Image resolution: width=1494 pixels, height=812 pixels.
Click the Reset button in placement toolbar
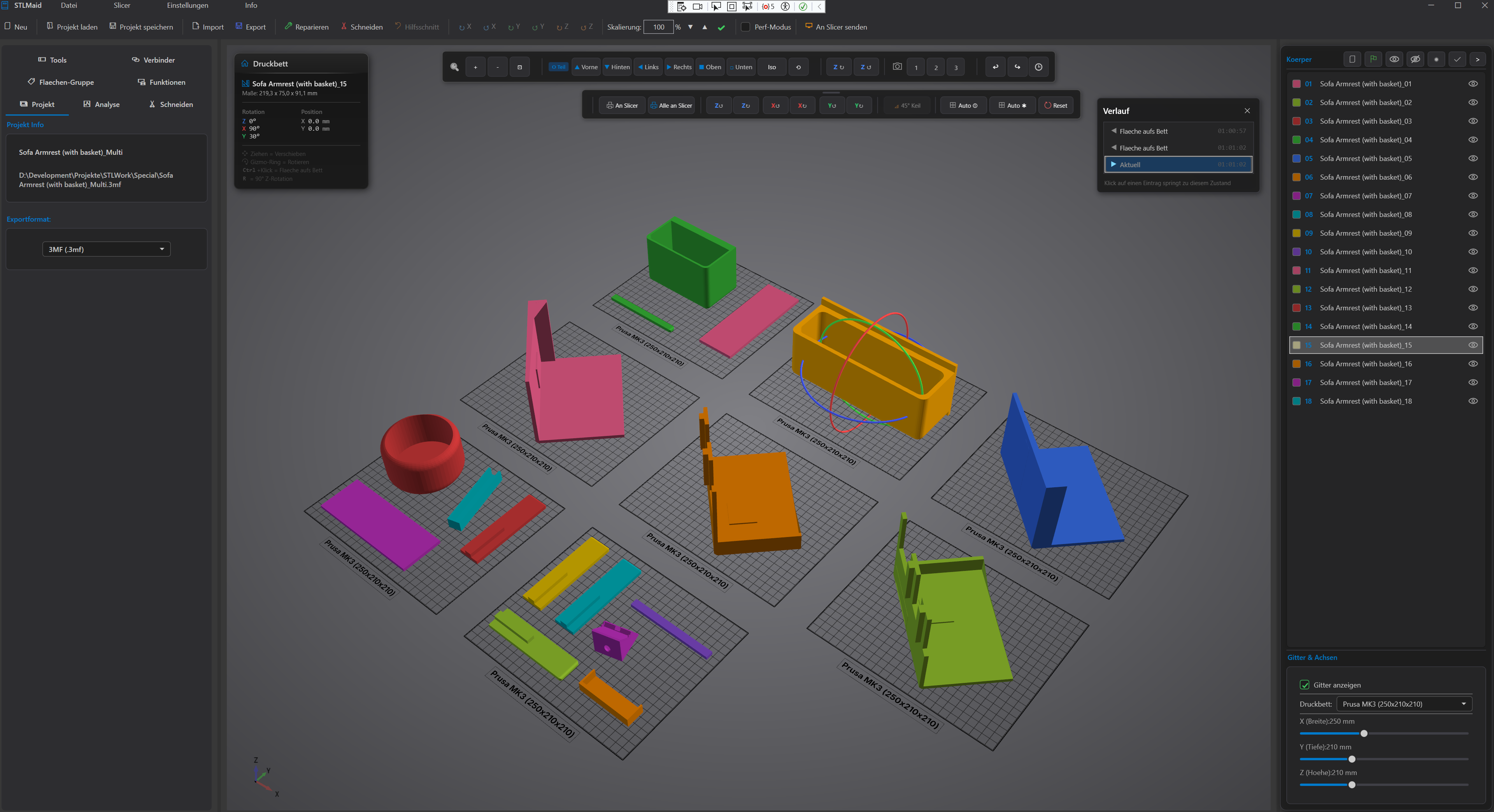(1056, 105)
